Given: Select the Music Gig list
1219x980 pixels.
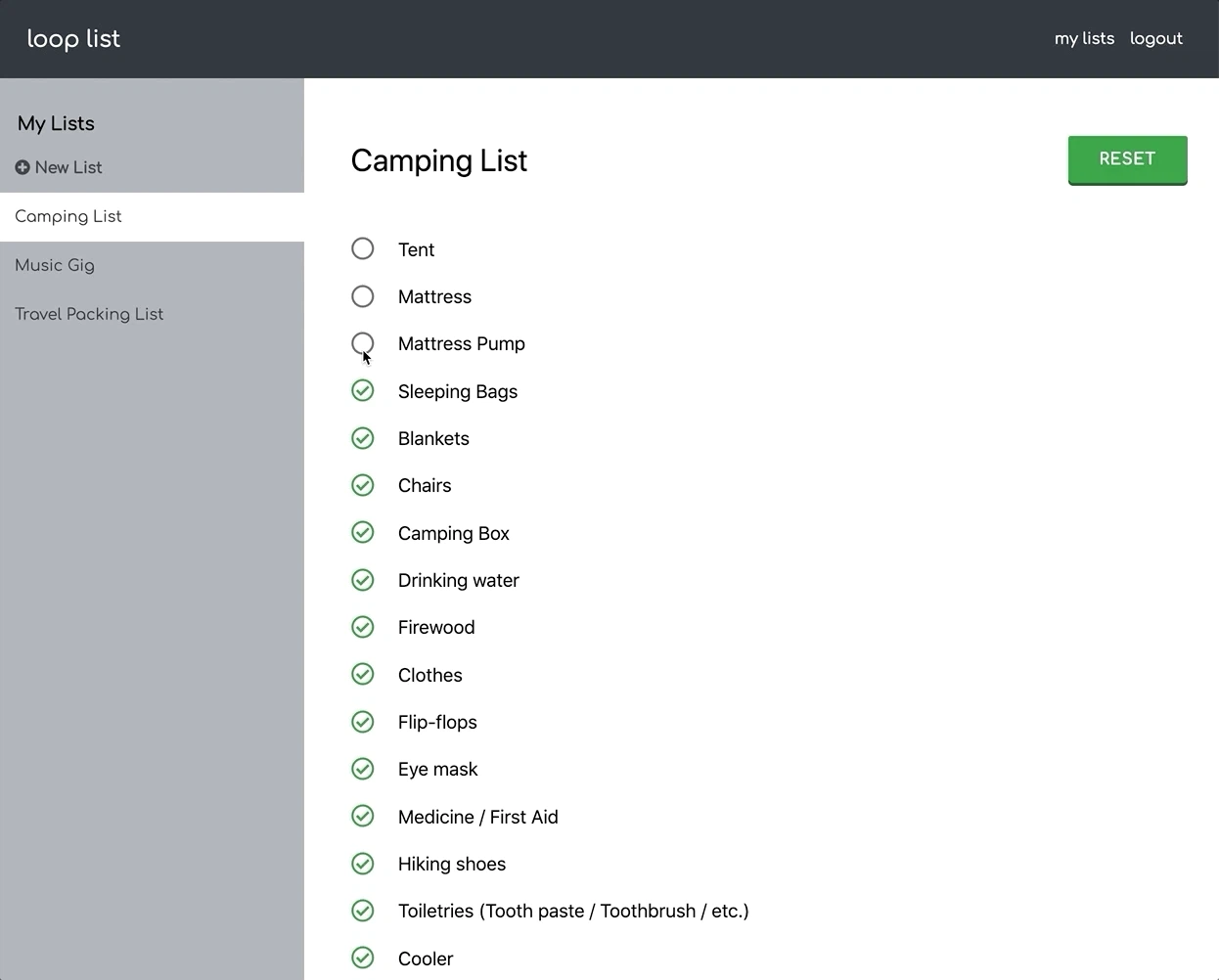Looking at the screenshot, I should pyautogui.click(x=55, y=265).
